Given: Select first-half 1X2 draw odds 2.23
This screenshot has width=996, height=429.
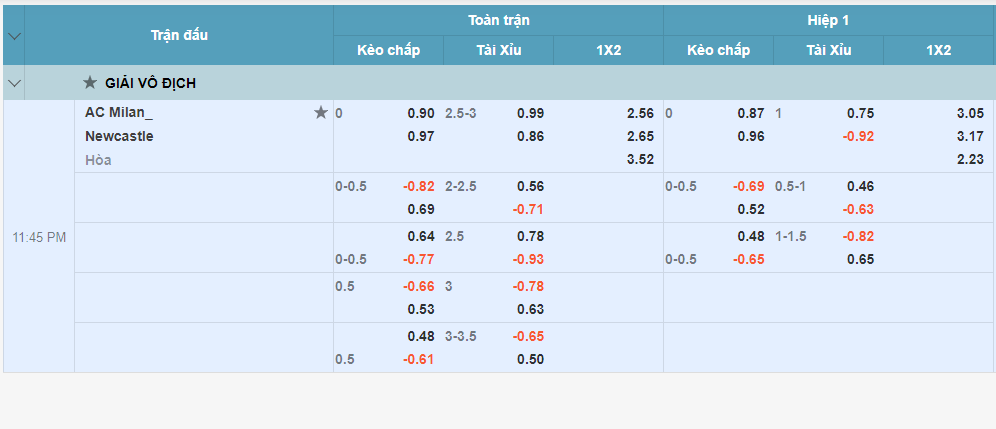Looking at the screenshot, I should [970, 160].
